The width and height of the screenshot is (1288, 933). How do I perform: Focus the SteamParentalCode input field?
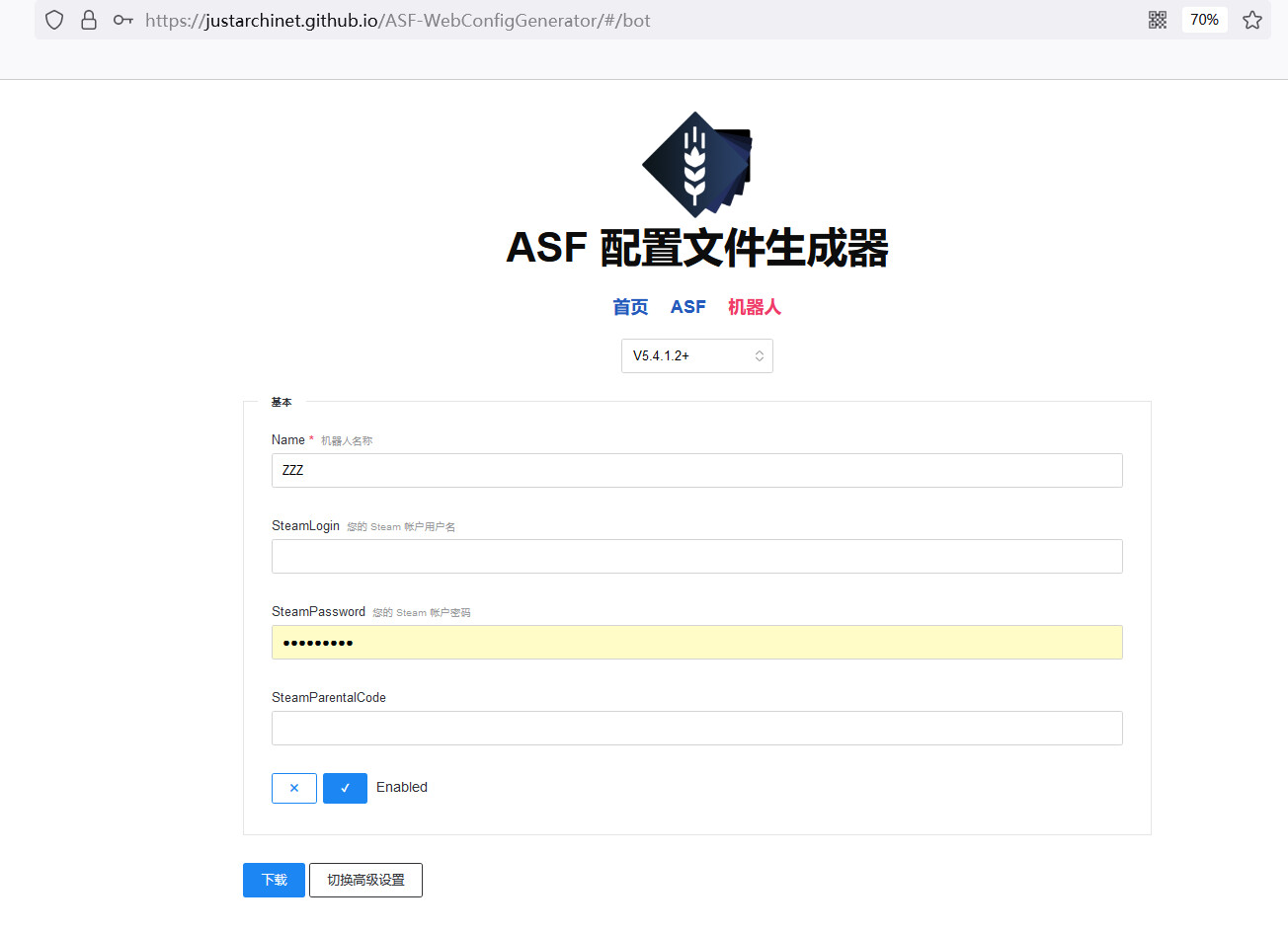(x=697, y=728)
